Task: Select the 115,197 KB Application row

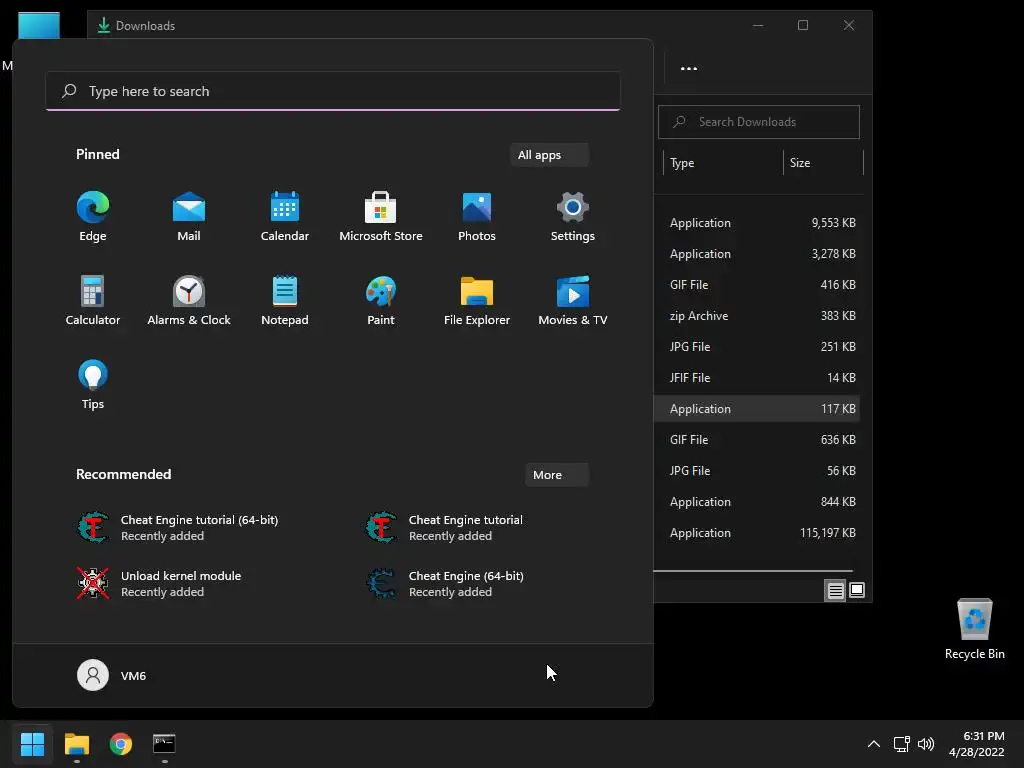Action: click(758, 533)
